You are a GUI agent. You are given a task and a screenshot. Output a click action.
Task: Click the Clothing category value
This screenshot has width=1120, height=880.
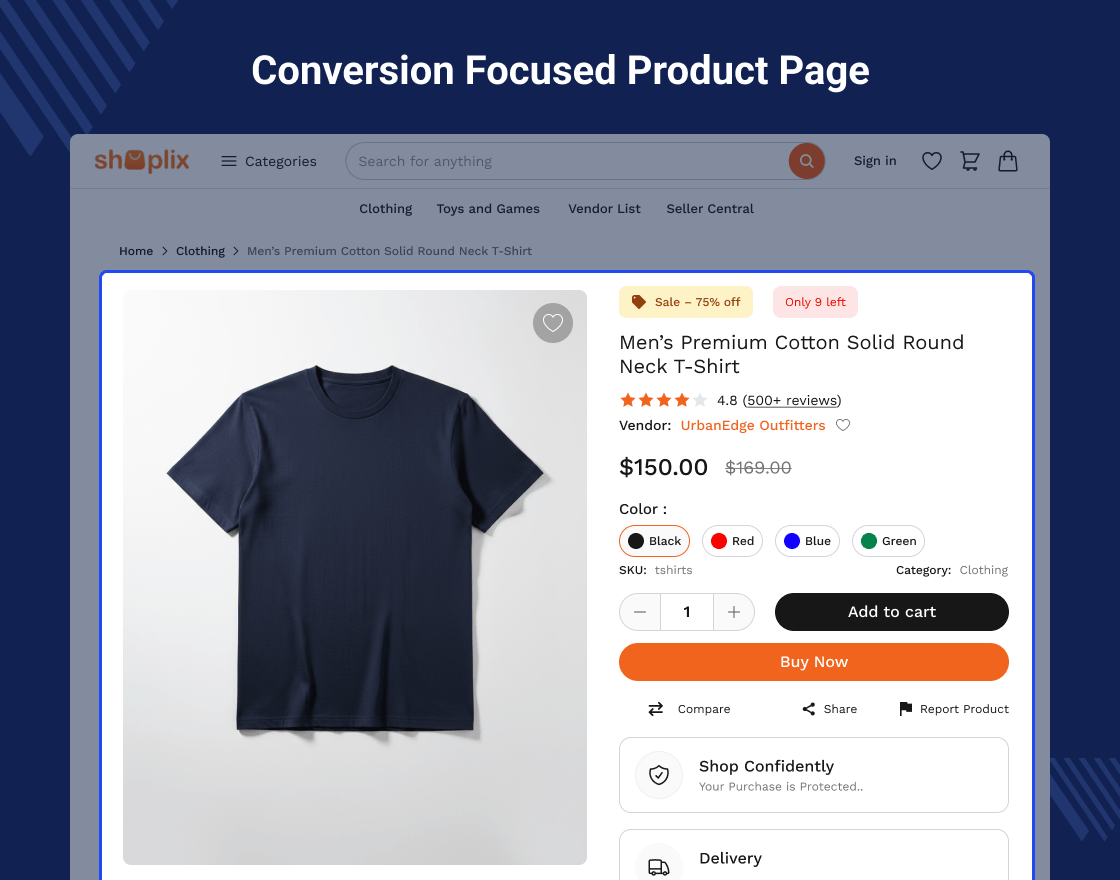(x=984, y=570)
